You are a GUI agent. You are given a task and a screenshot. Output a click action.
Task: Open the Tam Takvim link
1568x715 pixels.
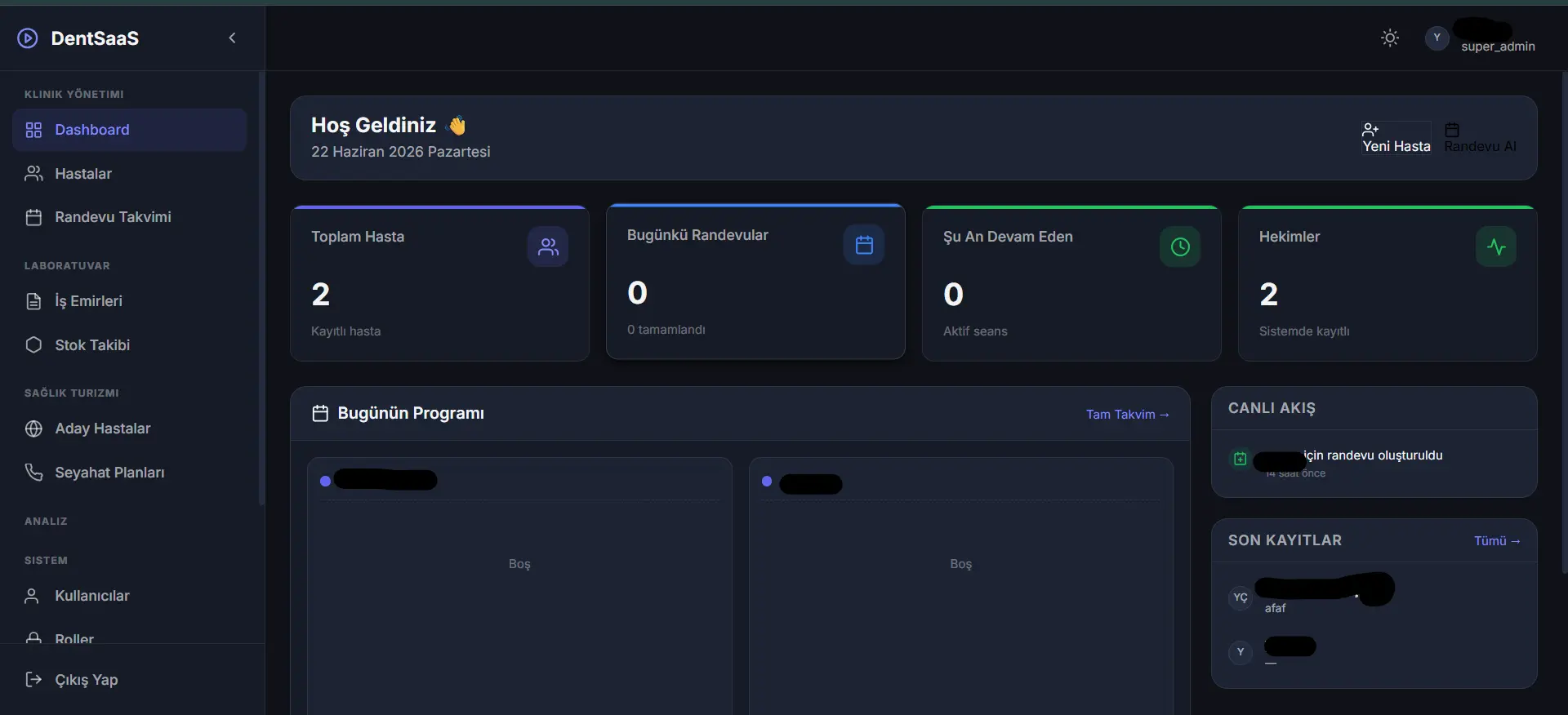1127,415
